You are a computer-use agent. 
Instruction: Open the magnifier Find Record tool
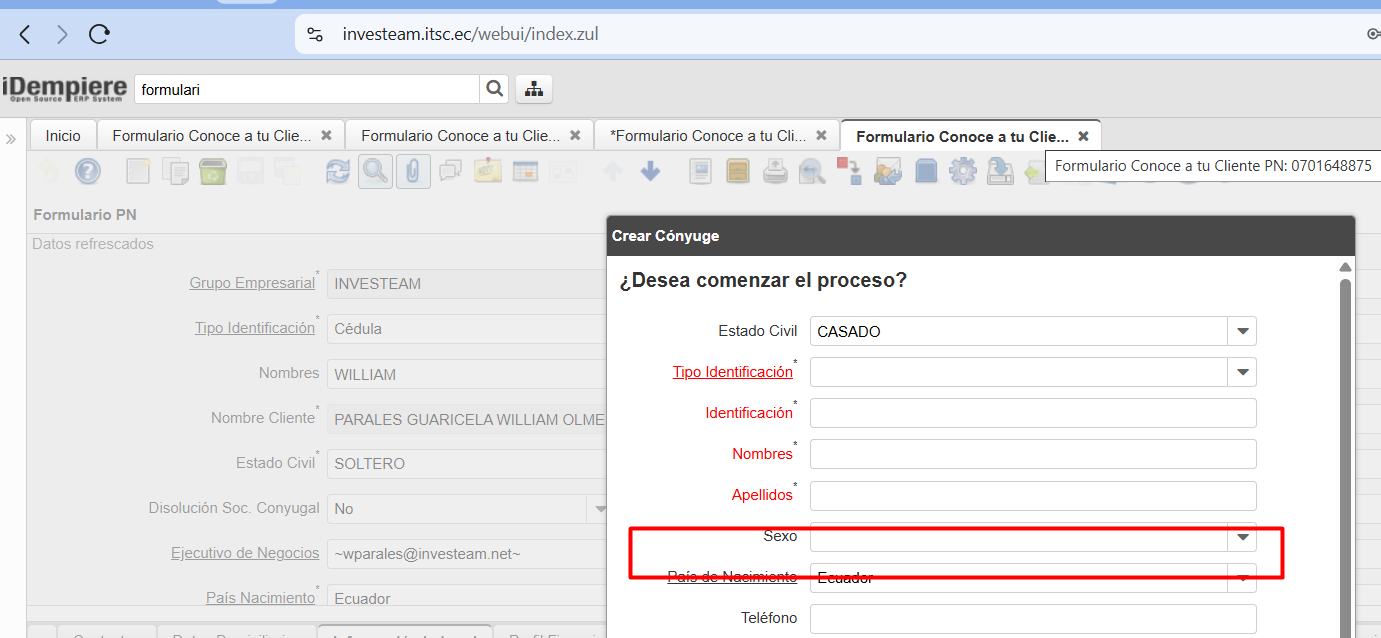tap(375, 172)
